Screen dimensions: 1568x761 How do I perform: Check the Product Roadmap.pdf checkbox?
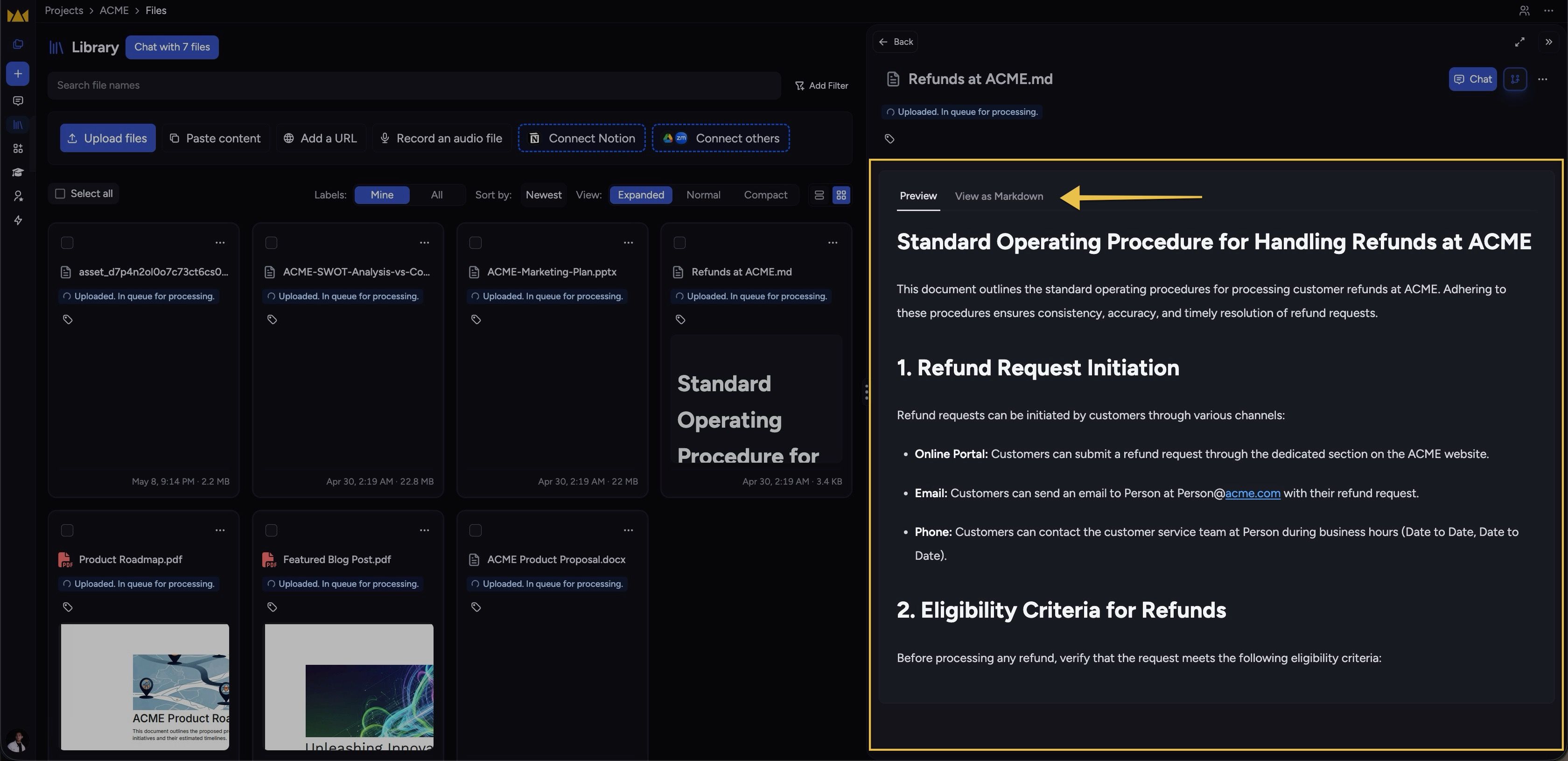(x=67, y=530)
